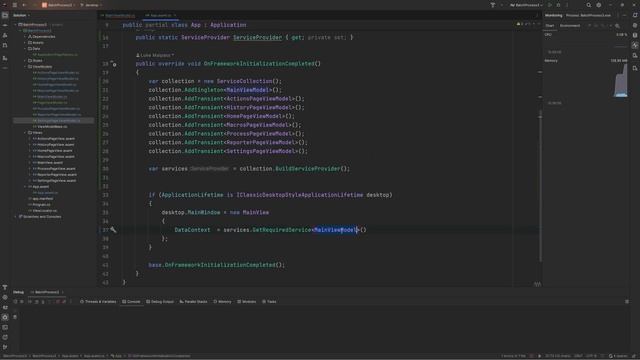Click App breadcrumb in bottom navigation bar

[117, 356]
